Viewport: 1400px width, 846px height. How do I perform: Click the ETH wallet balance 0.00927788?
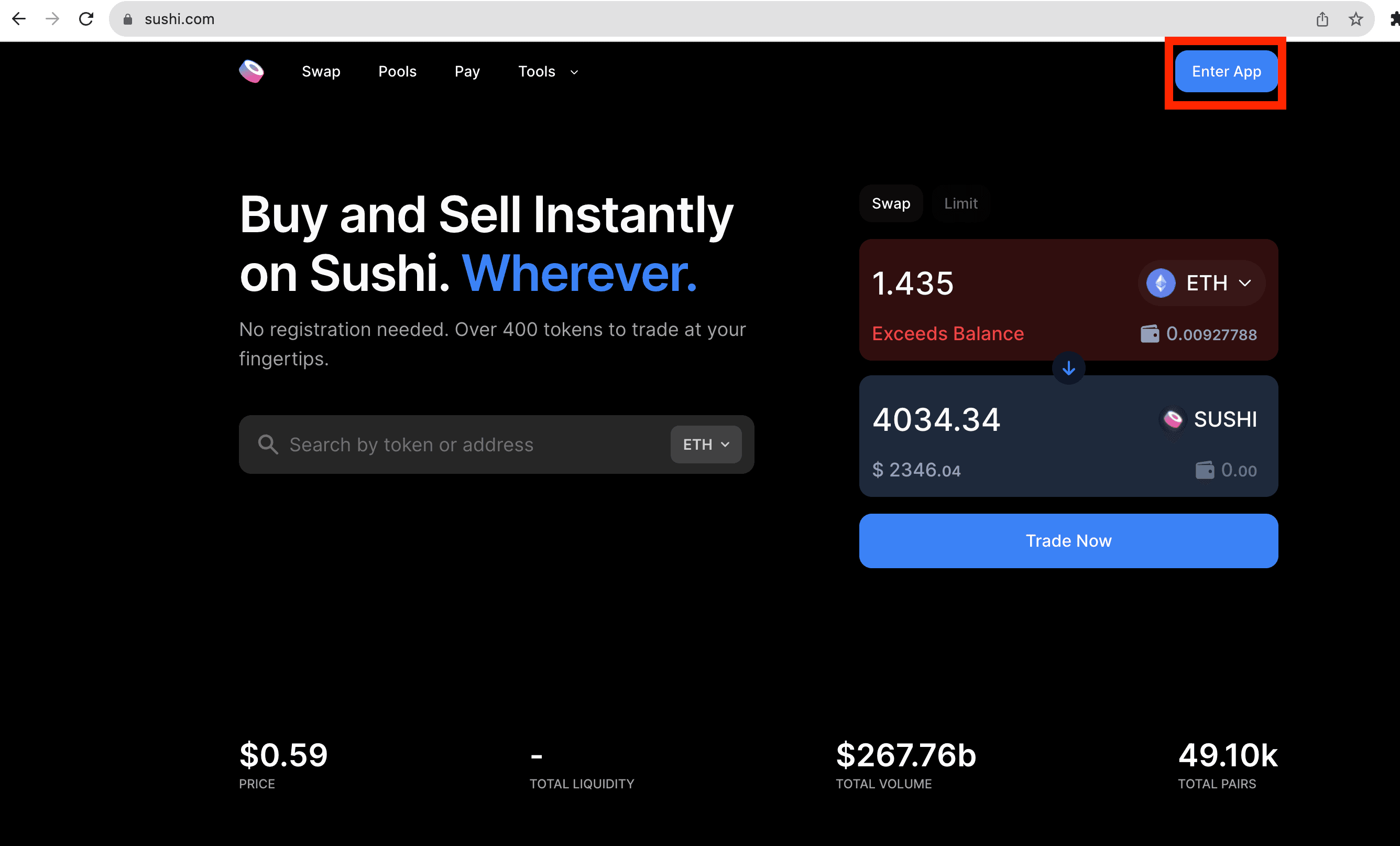coord(1198,334)
